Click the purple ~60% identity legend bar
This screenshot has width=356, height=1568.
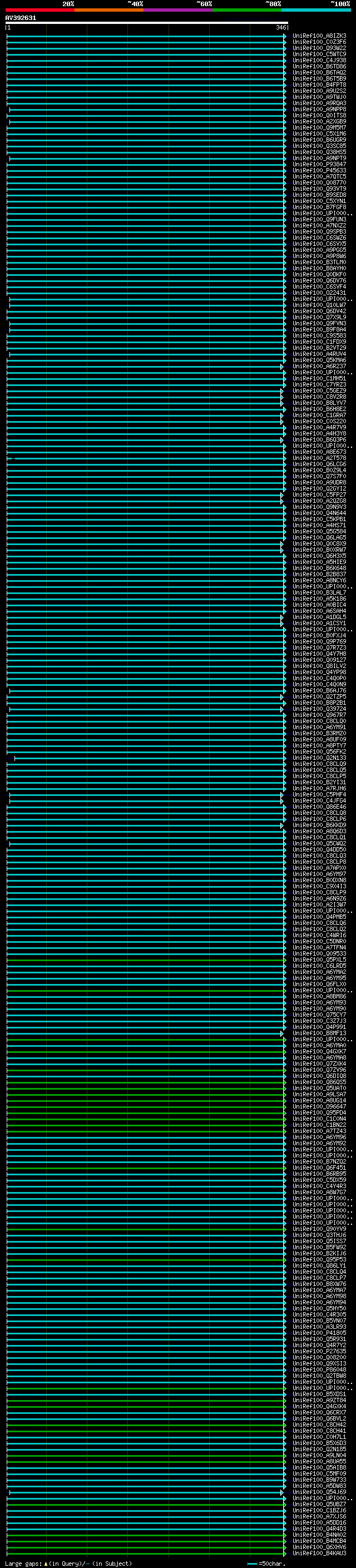point(177,10)
